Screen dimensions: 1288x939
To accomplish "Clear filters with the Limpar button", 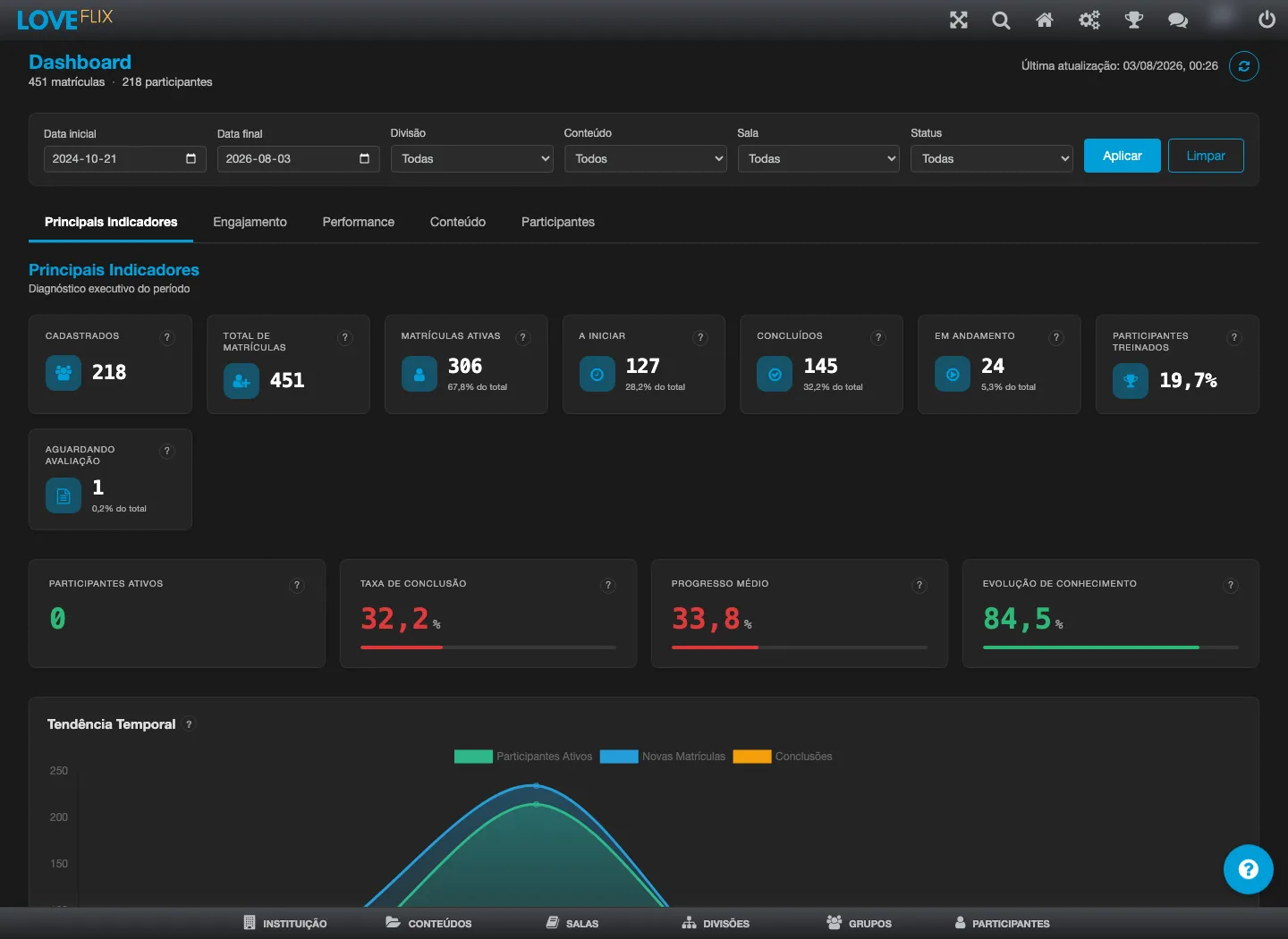I will tap(1206, 156).
